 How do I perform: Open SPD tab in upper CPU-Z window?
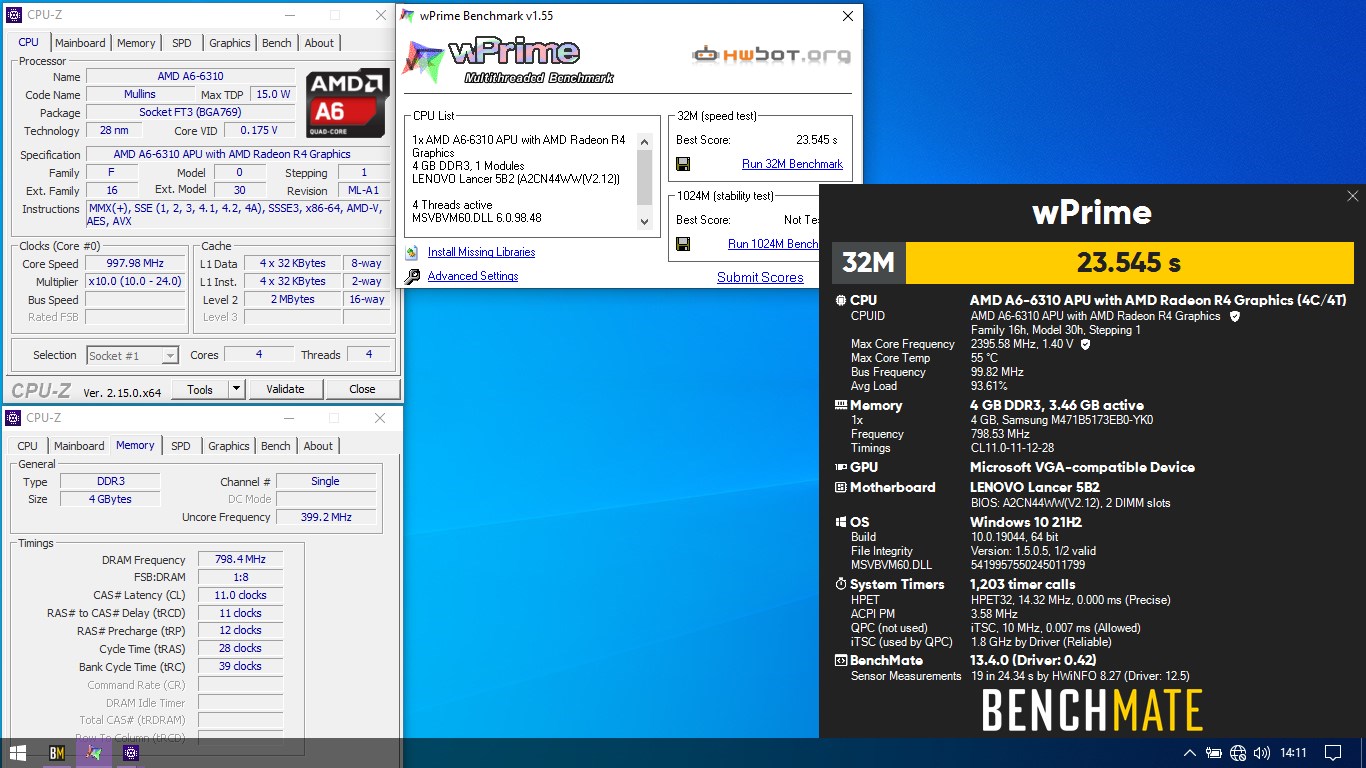182,43
